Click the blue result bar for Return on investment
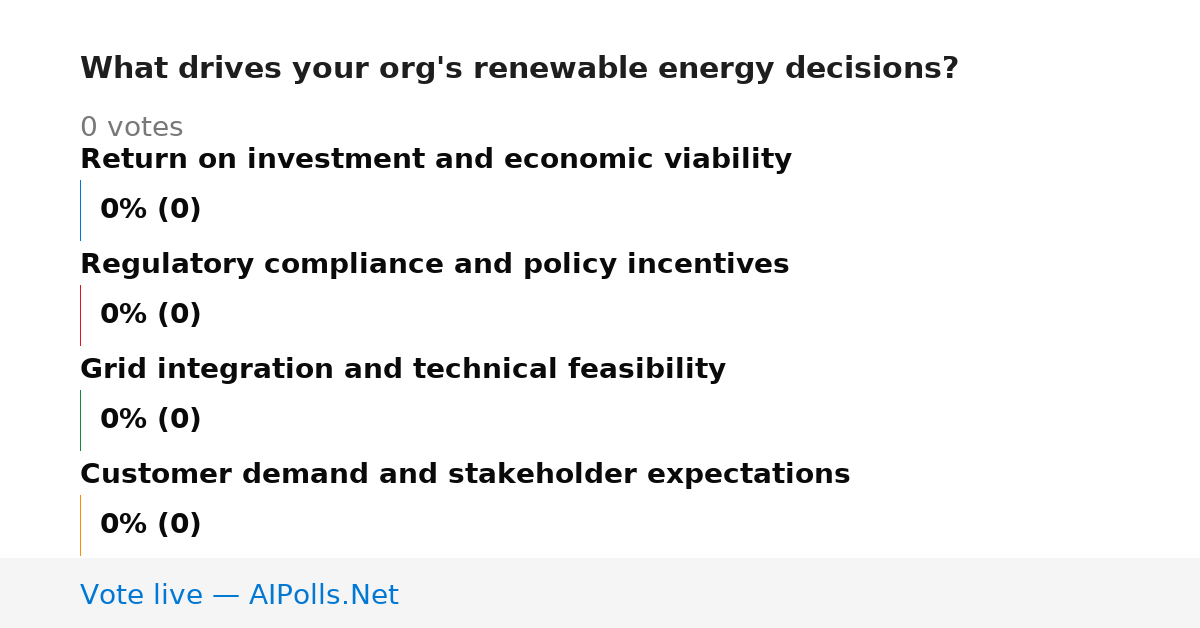 80,210
